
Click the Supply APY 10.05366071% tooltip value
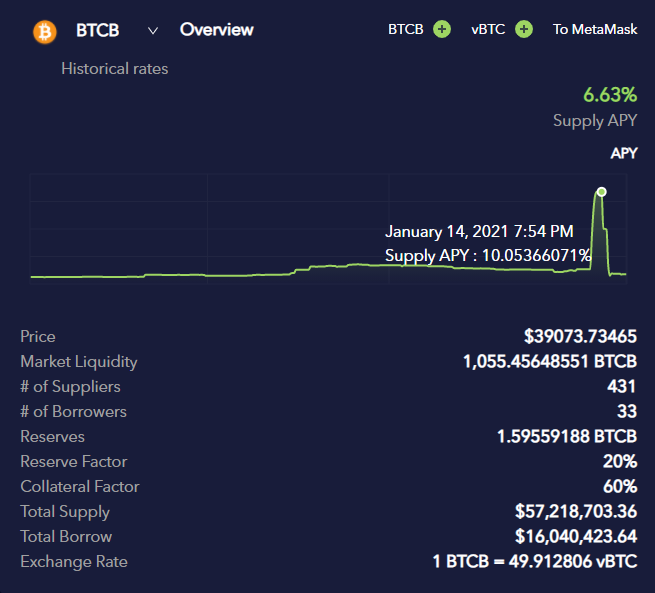pos(487,255)
